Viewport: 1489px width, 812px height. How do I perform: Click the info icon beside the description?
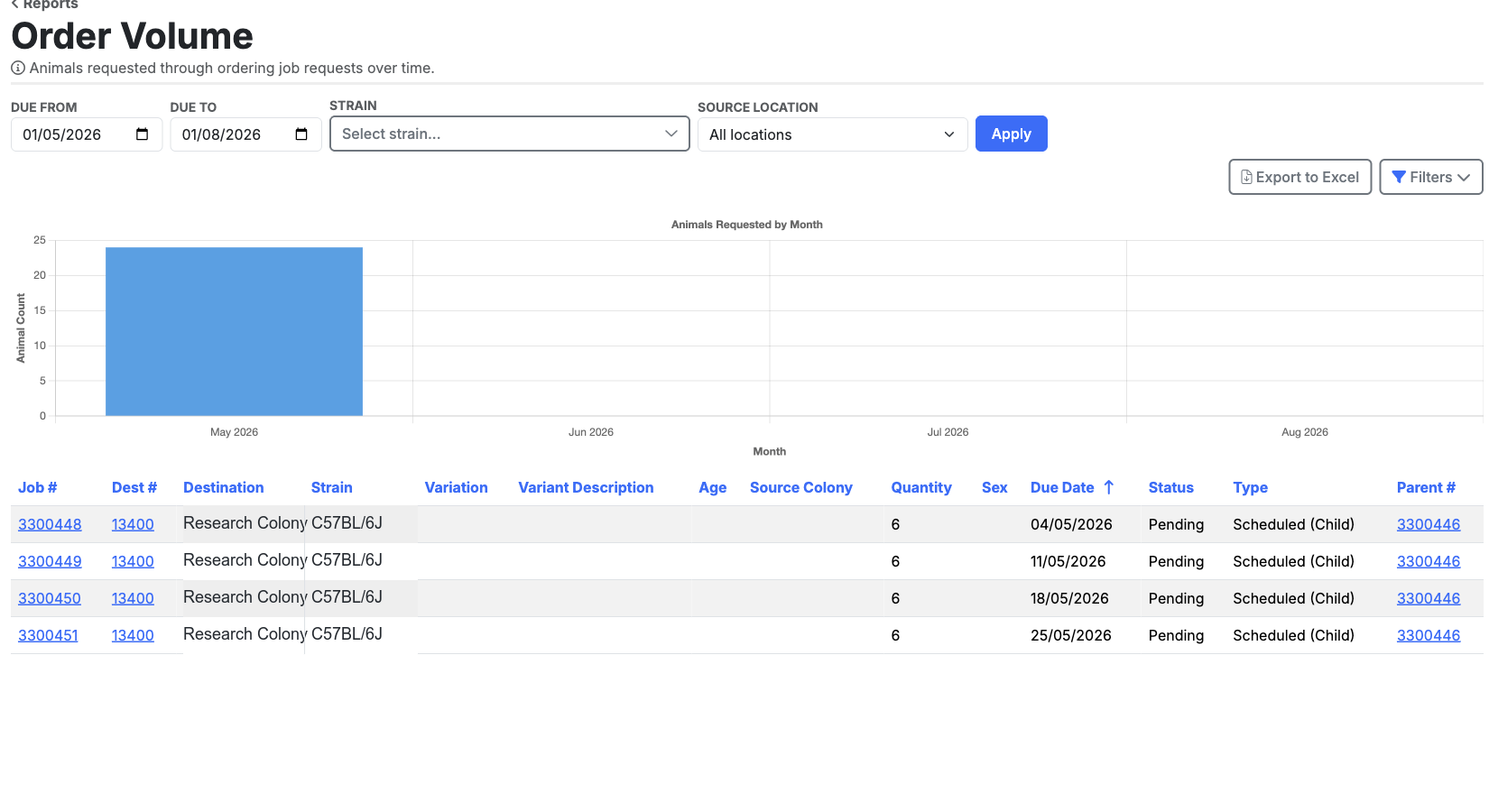pos(18,68)
